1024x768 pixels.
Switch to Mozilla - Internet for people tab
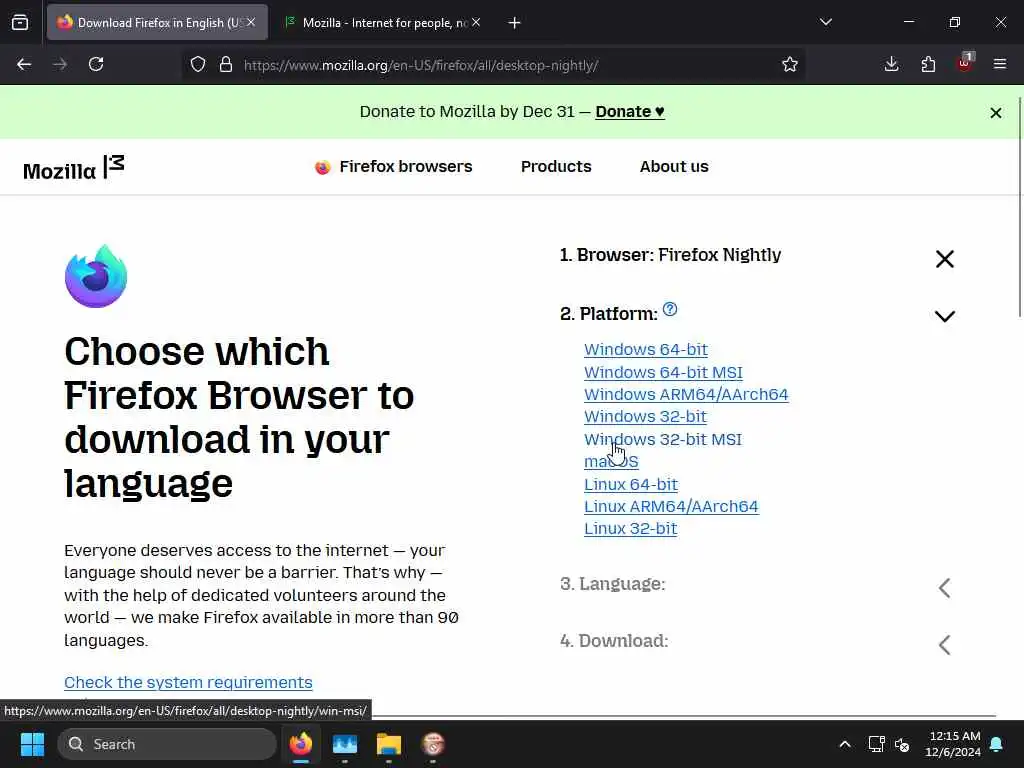click(385, 23)
